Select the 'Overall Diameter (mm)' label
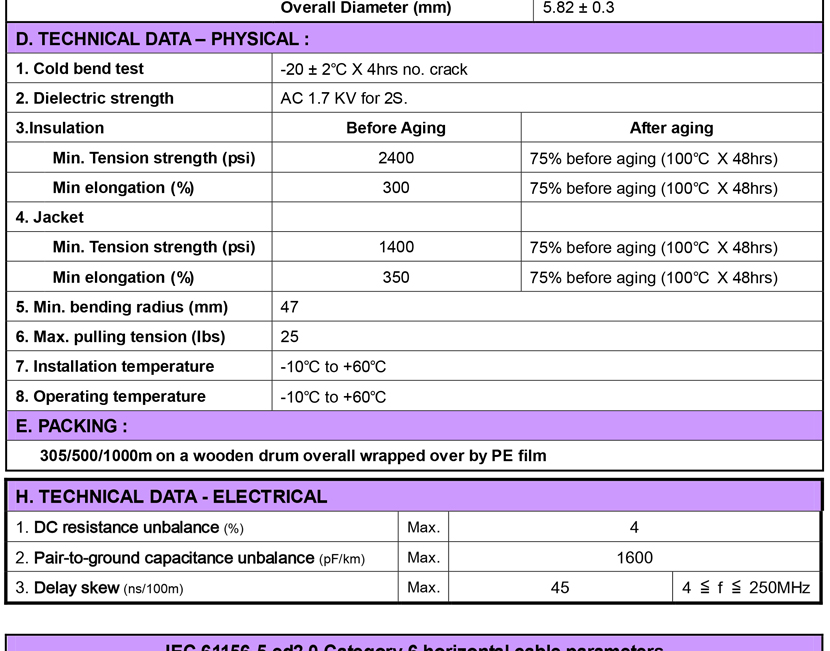The width and height of the screenshot is (830, 651). pyautogui.click(x=366, y=8)
